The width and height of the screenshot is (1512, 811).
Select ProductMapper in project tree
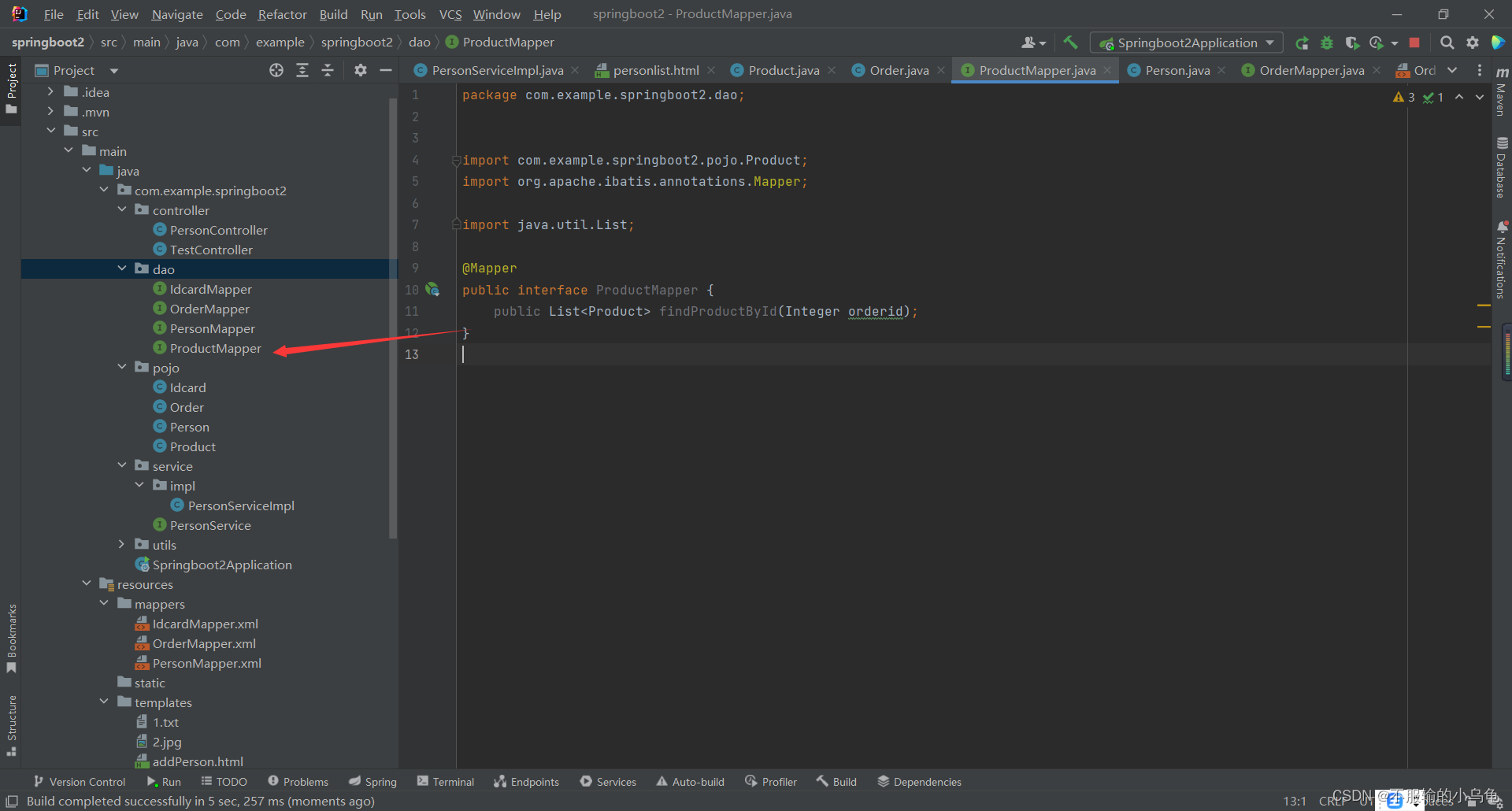coord(215,348)
